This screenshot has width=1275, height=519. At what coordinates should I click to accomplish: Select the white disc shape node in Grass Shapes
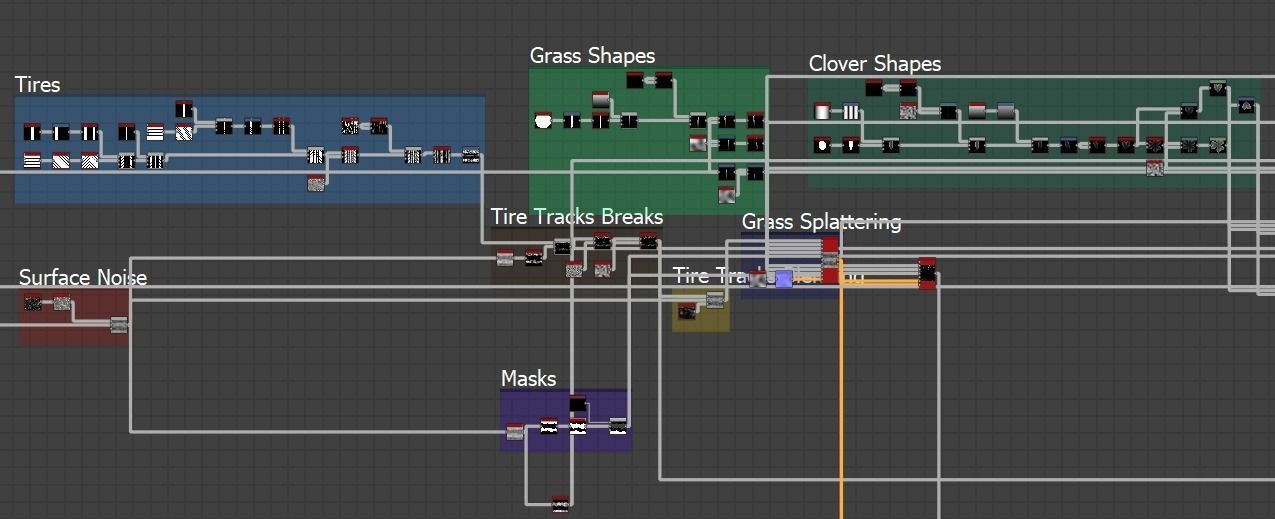(543, 121)
